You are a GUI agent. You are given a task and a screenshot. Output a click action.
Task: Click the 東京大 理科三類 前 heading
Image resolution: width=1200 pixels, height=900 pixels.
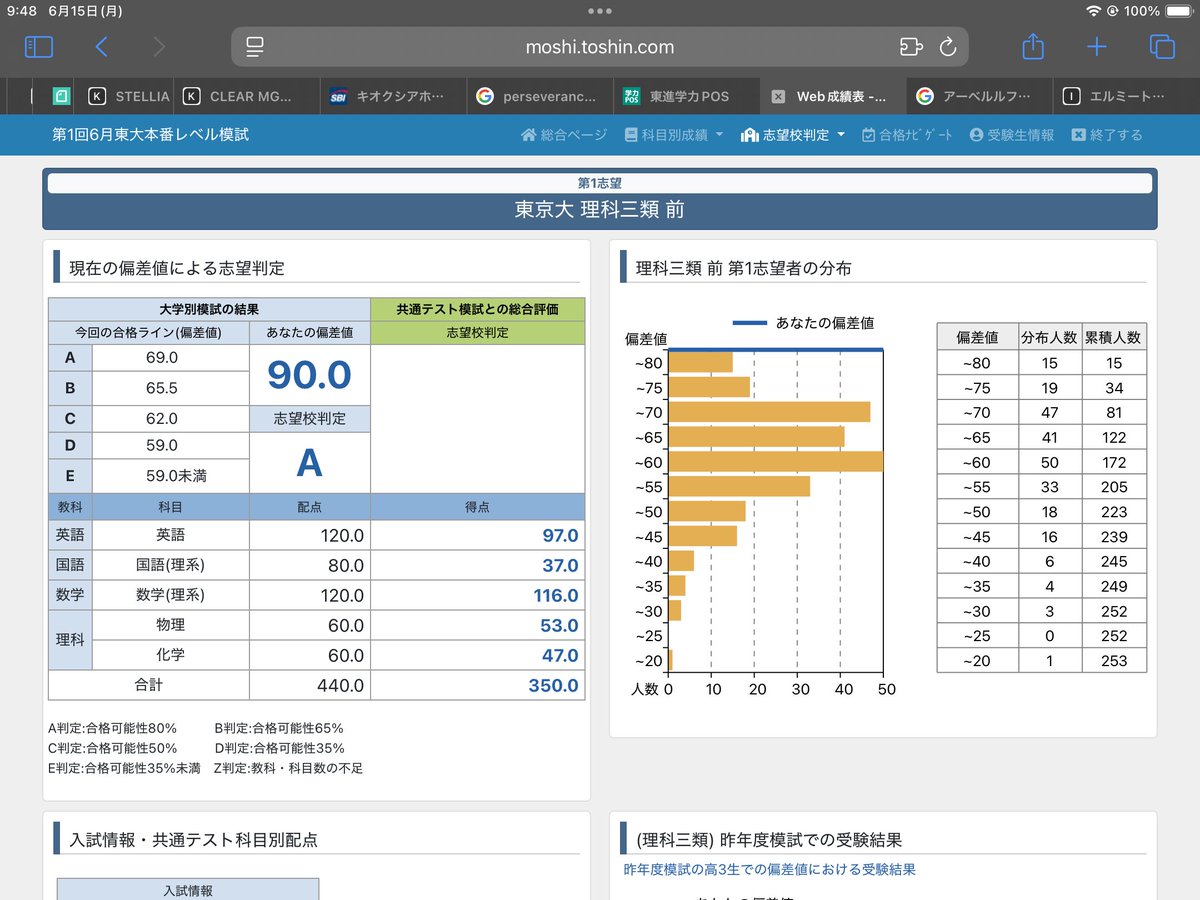600,210
